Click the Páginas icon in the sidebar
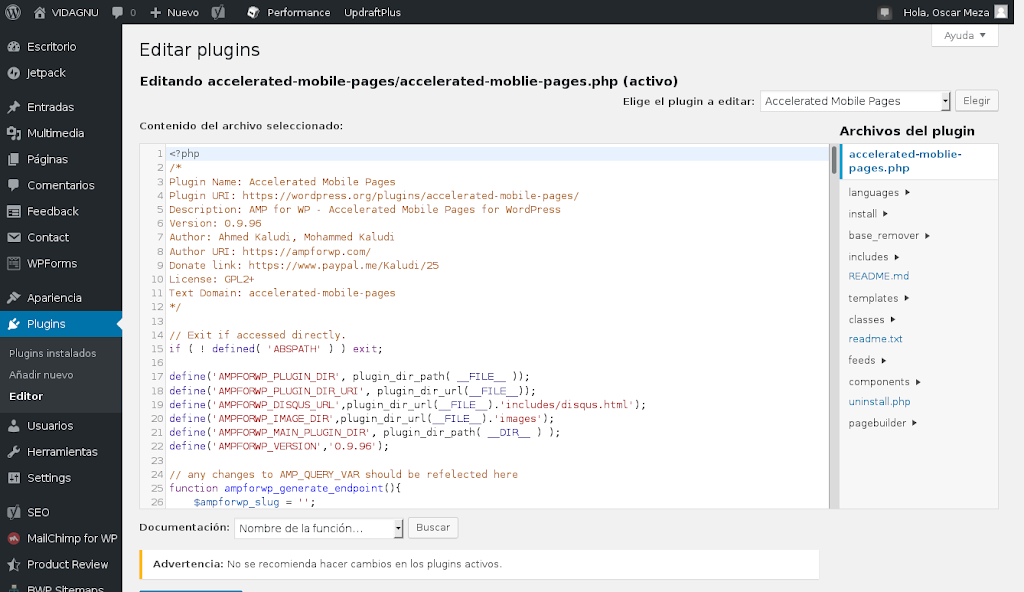The image size is (1024, 592). click(x=14, y=159)
